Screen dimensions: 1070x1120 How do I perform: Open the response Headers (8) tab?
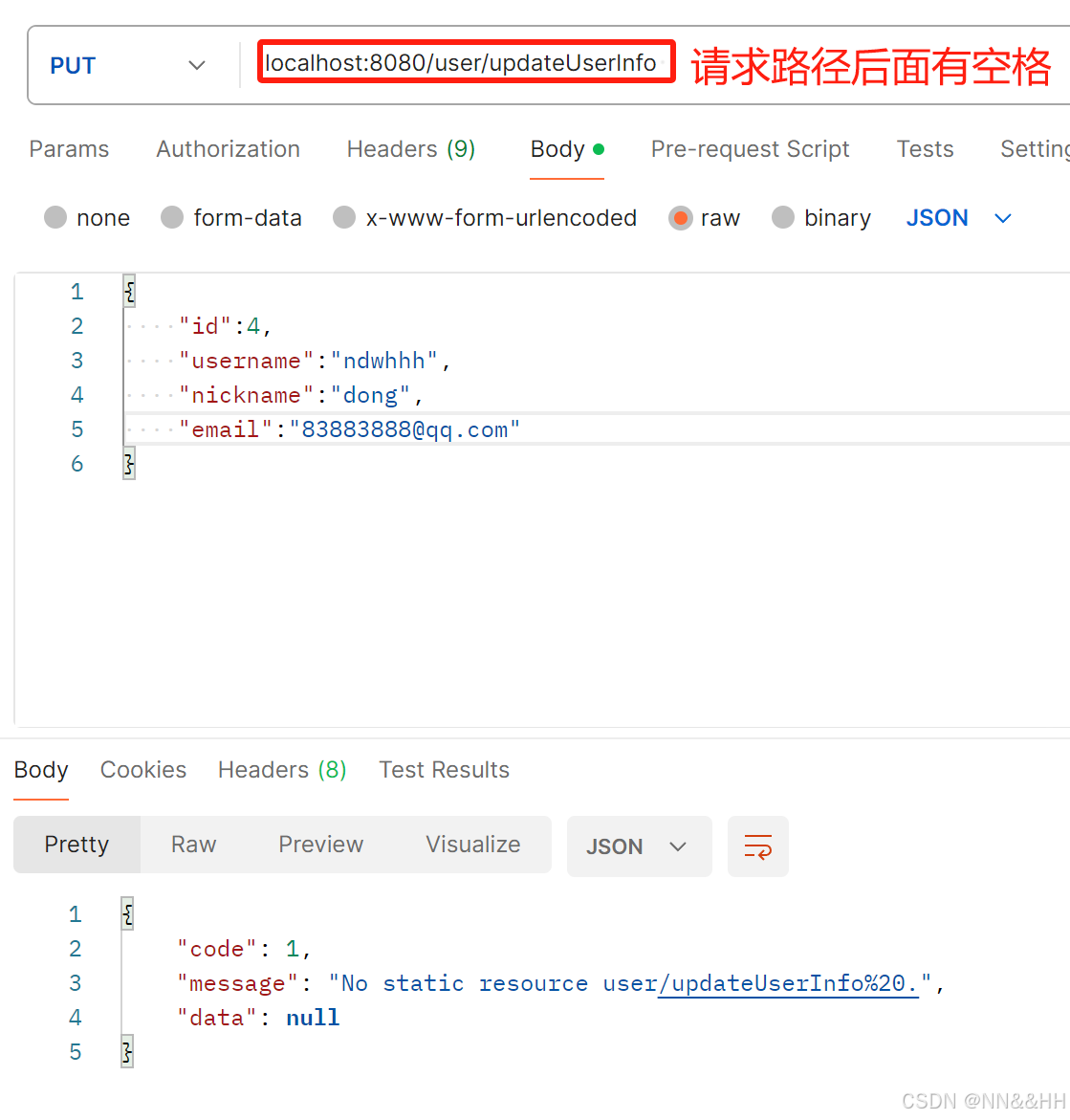[282, 769]
